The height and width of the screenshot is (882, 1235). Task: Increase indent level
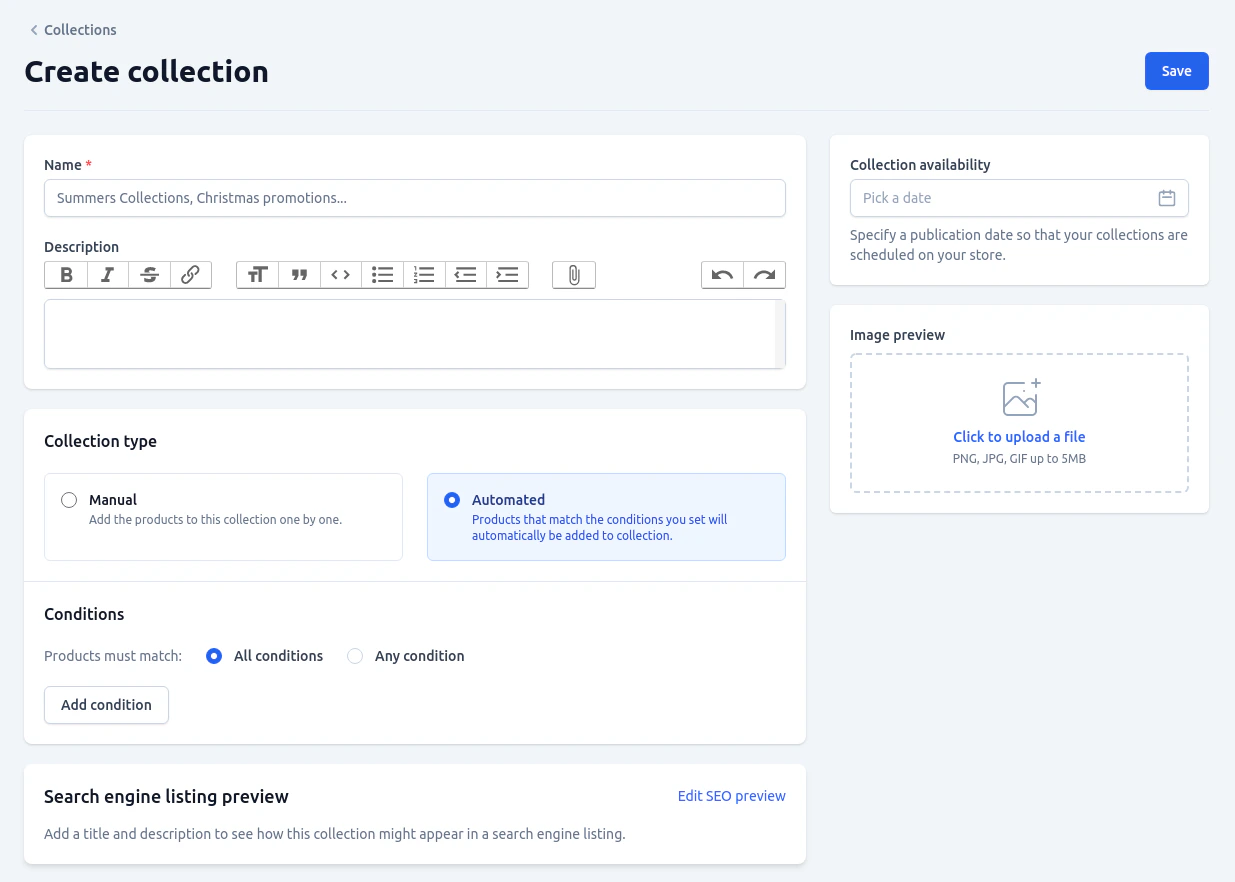[x=507, y=275]
